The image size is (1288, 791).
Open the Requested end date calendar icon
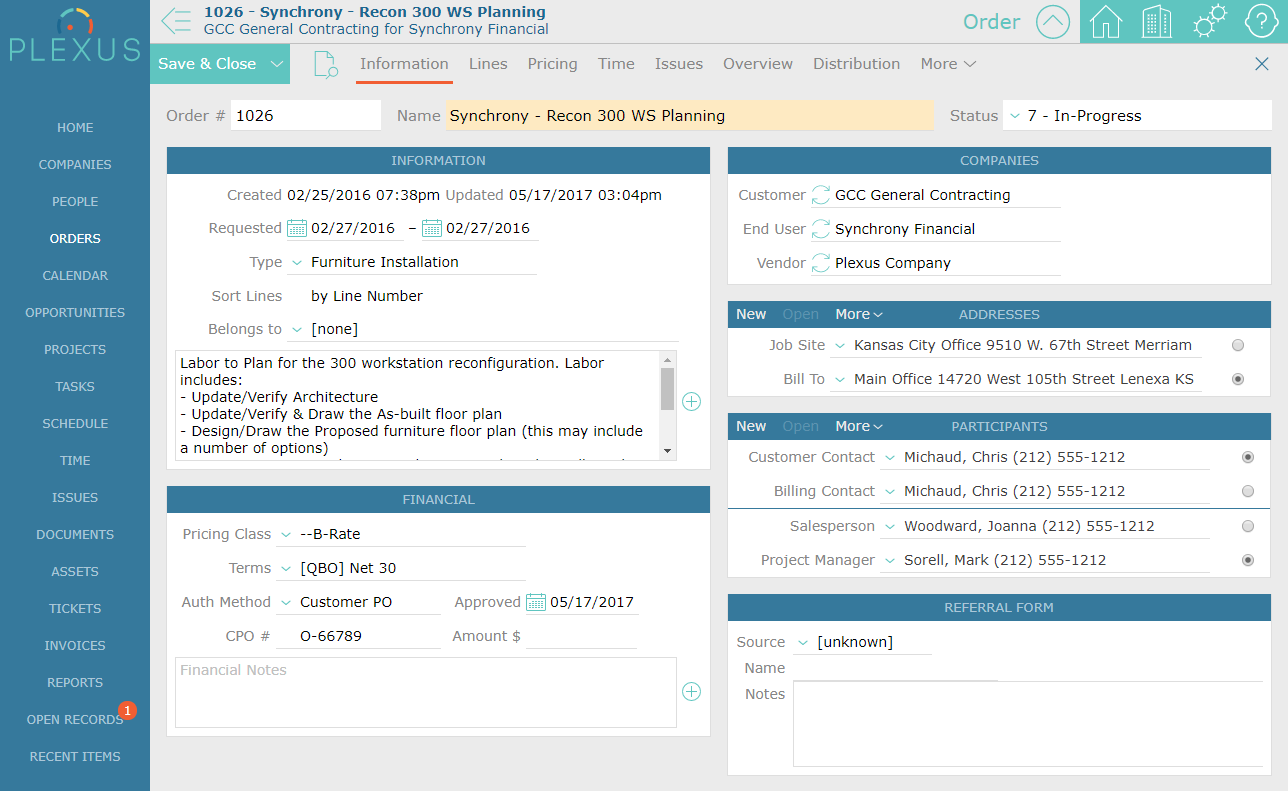(x=432, y=228)
